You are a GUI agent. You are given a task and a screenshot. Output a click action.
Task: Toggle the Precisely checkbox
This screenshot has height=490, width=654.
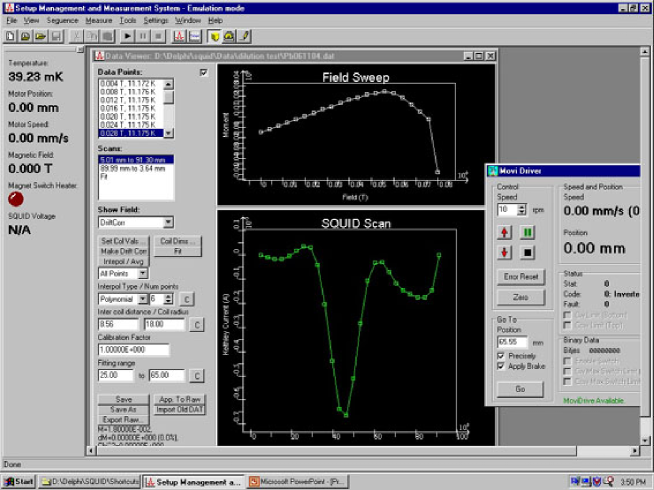tap(502, 356)
